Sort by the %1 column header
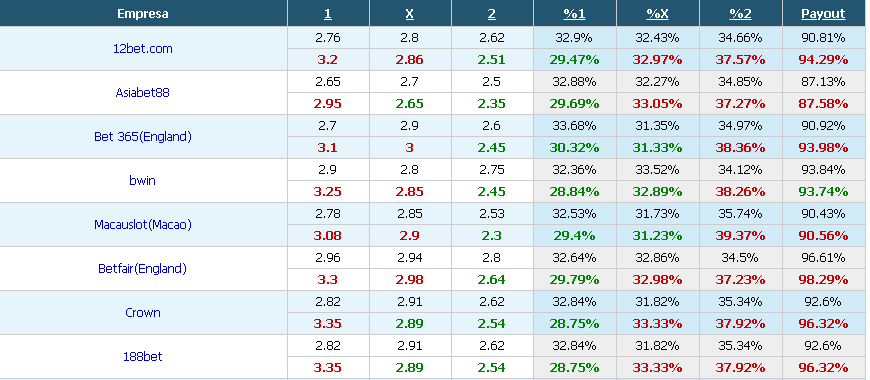 574,13
